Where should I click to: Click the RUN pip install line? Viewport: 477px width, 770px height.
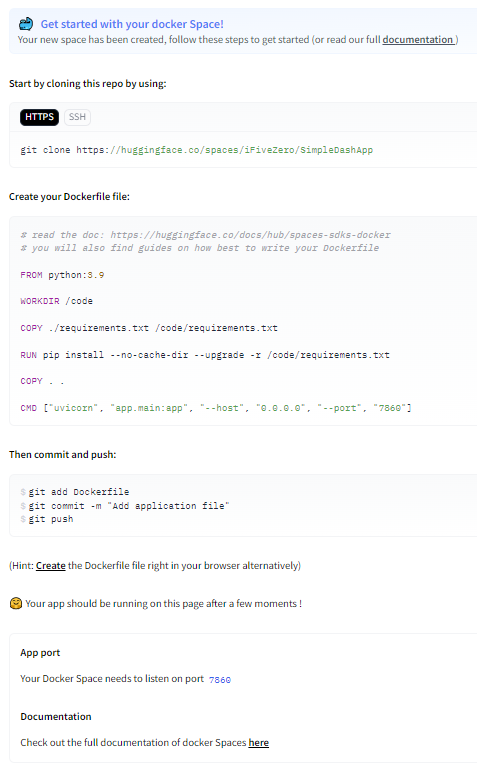[205, 355]
